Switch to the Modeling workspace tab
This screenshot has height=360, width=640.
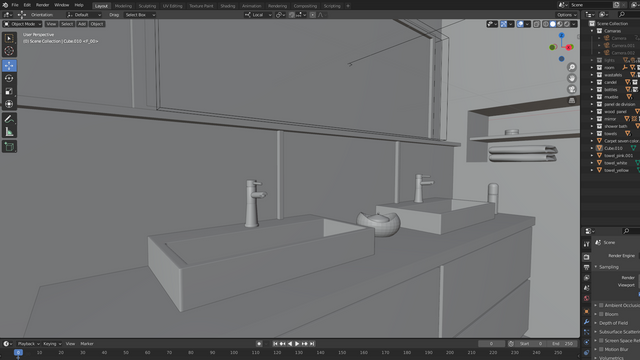point(123,6)
